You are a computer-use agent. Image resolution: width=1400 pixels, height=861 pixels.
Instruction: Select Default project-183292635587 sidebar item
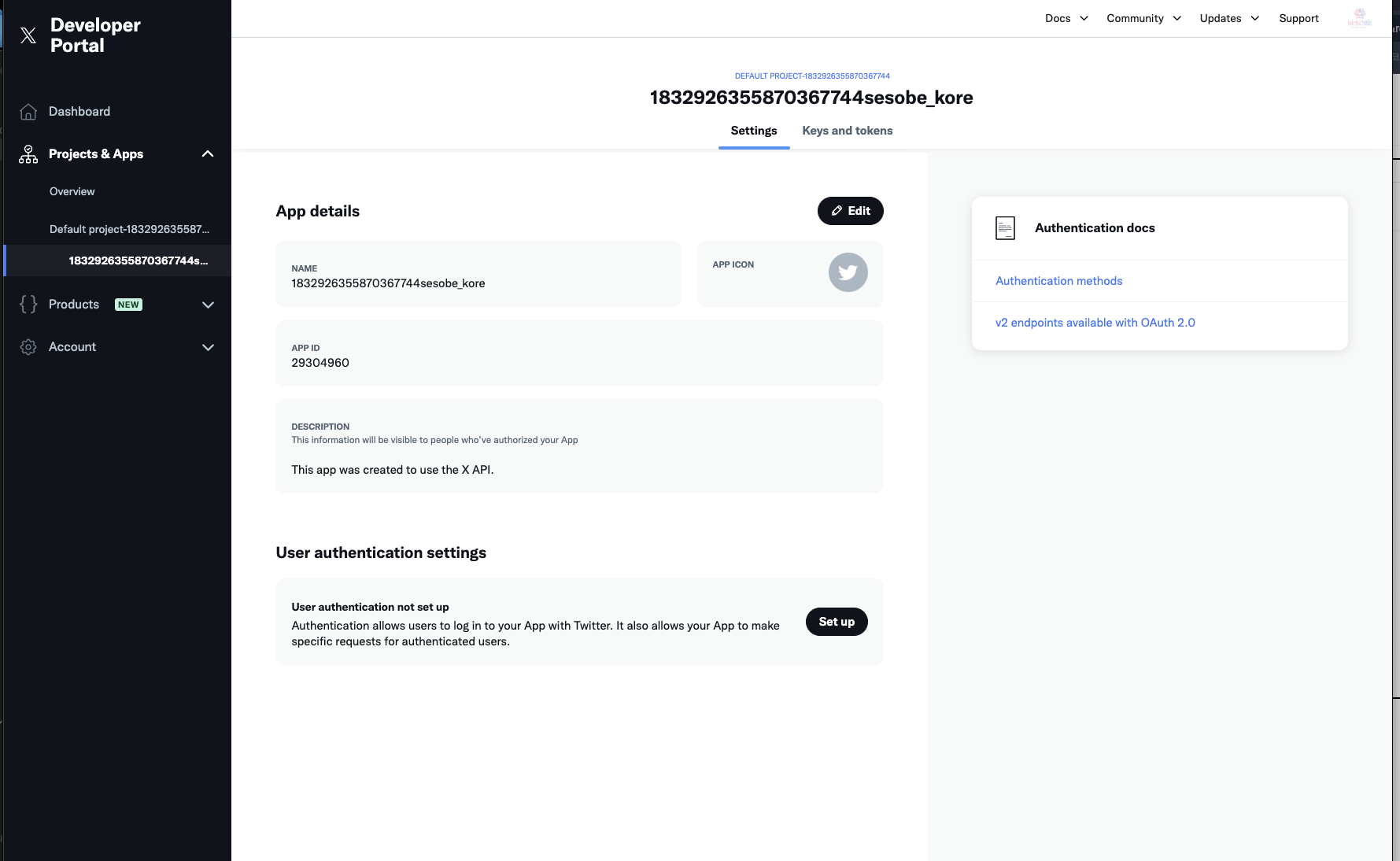pyautogui.click(x=130, y=229)
